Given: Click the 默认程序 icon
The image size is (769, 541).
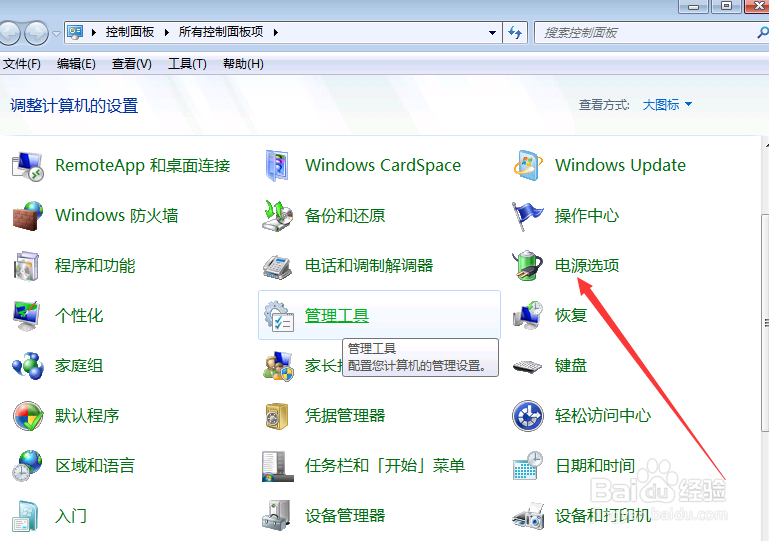Looking at the screenshot, I should point(28,416).
